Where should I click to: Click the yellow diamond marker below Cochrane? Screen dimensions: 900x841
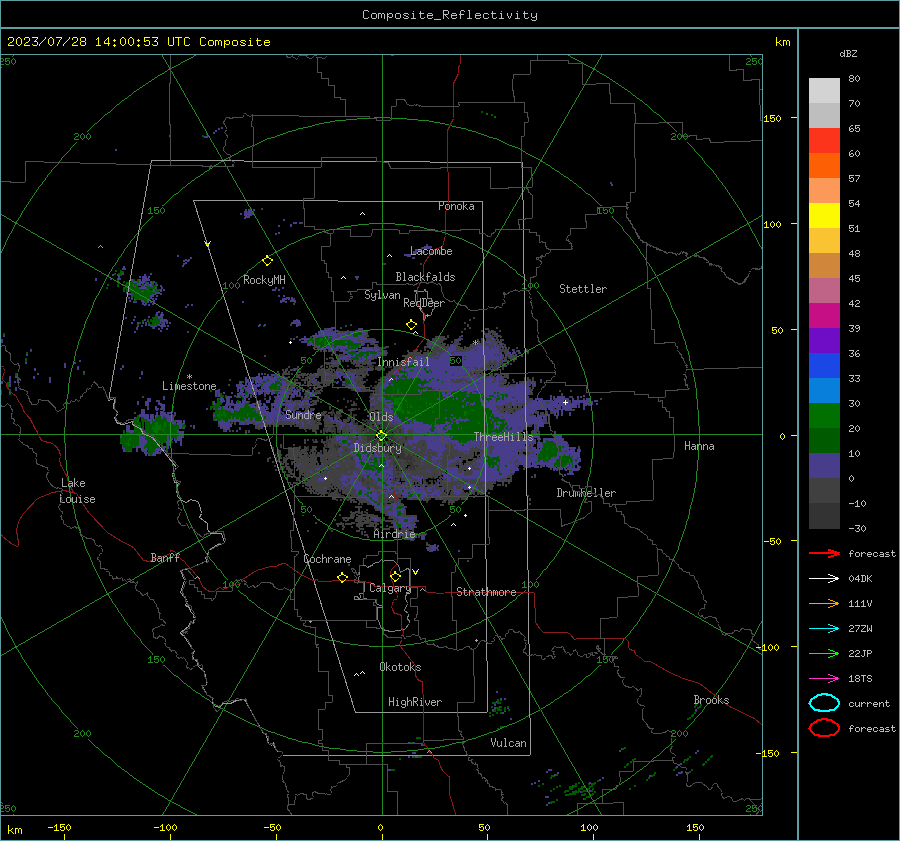click(342, 578)
